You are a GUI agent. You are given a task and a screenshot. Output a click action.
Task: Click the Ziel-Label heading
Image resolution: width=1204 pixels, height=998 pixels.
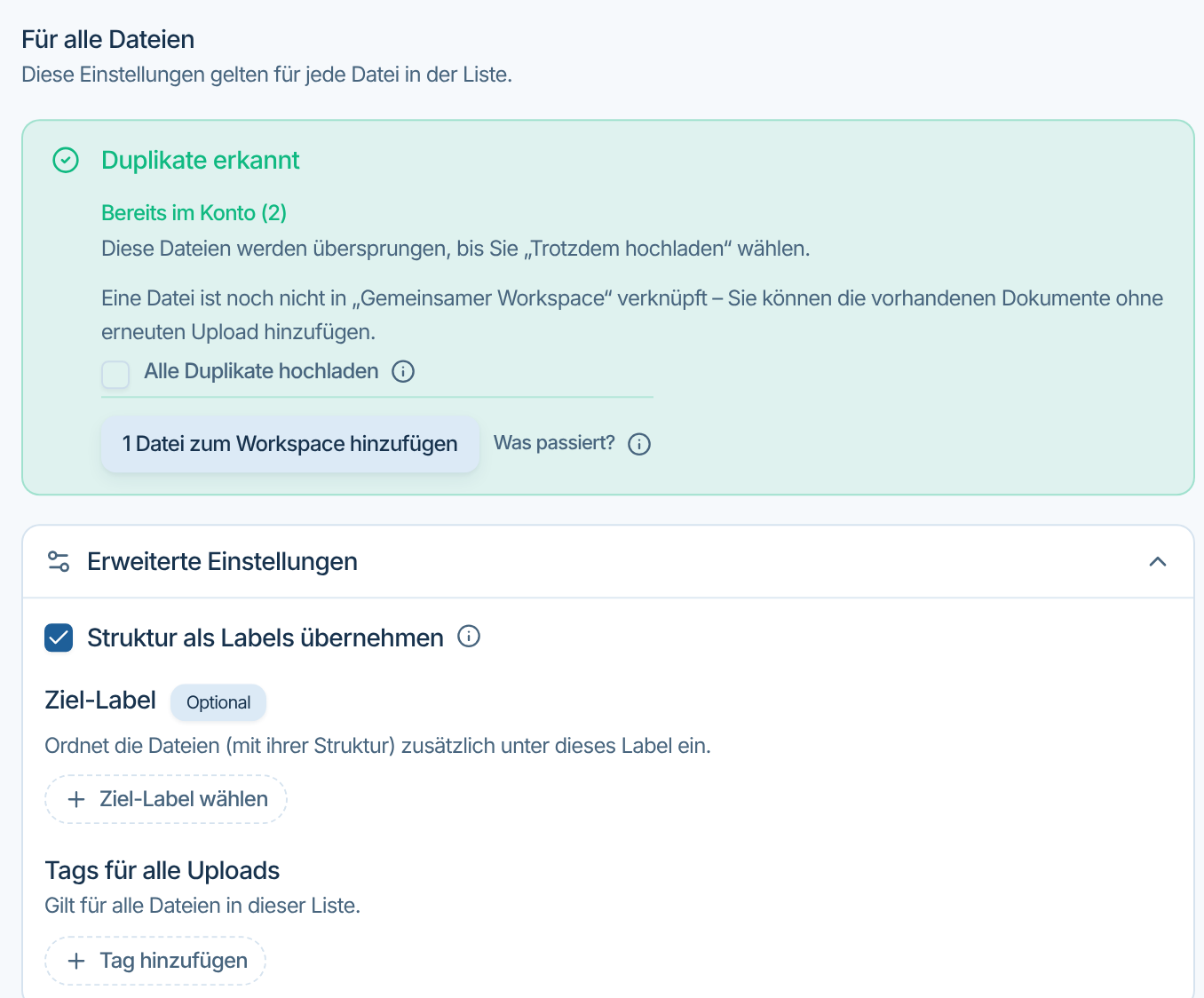[x=100, y=701]
